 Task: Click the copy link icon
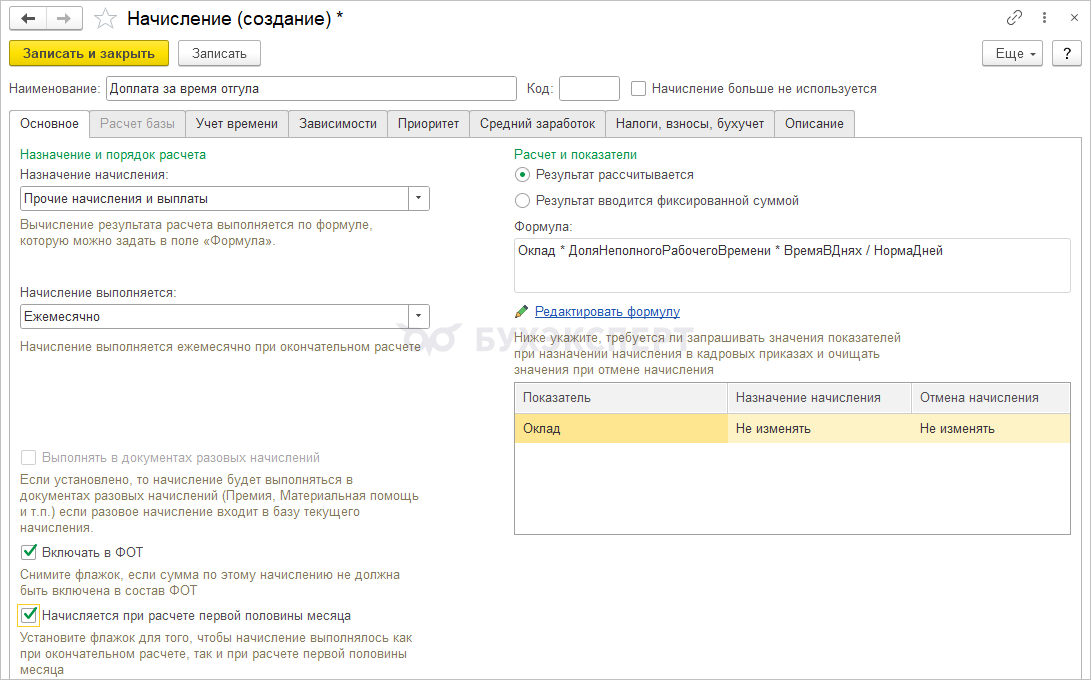coord(1014,18)
